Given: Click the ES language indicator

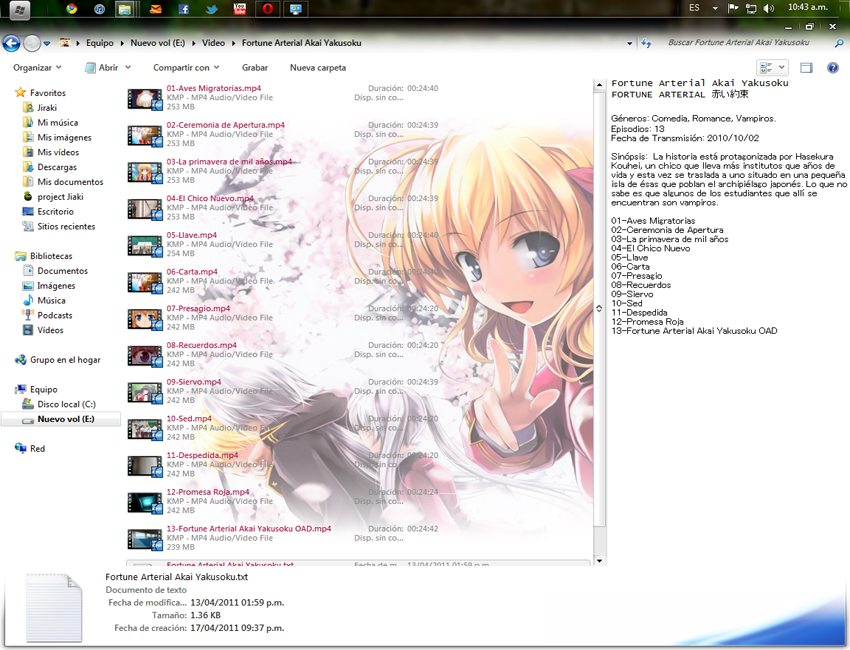Looking at the screenshot, I should [x=694, y=8].
